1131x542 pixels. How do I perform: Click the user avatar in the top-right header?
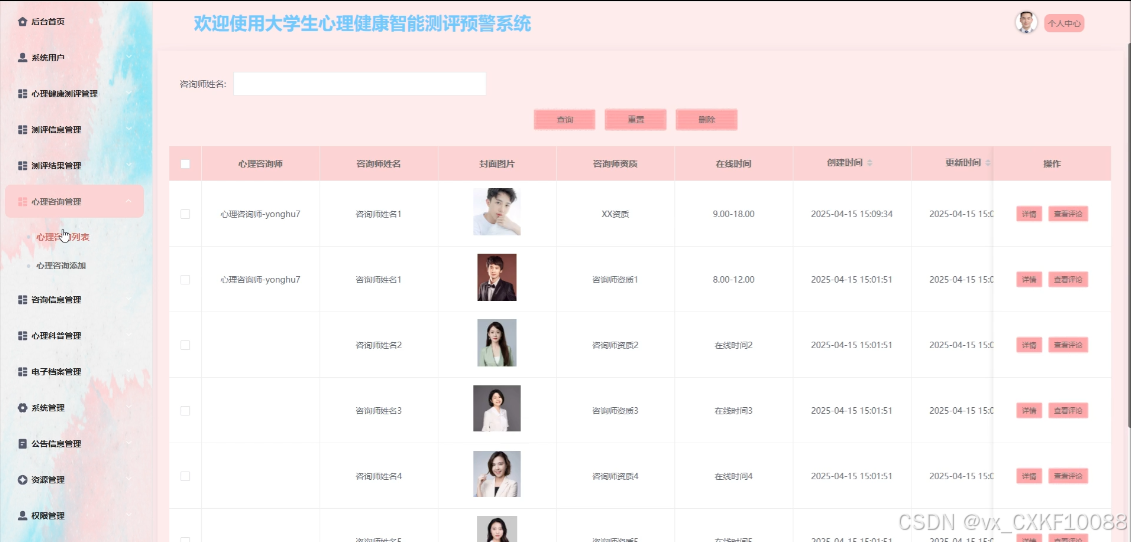1026,22
